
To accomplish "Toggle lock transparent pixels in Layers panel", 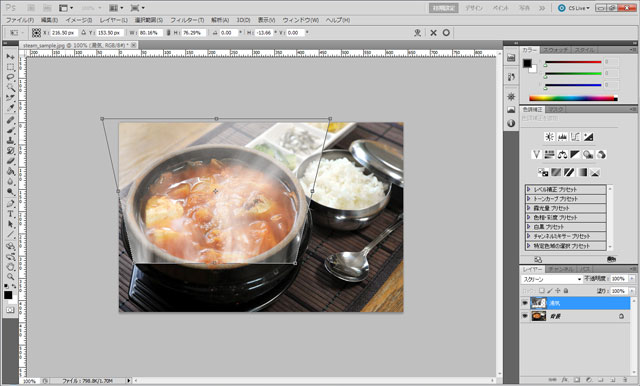I will [x=541, y=291].
